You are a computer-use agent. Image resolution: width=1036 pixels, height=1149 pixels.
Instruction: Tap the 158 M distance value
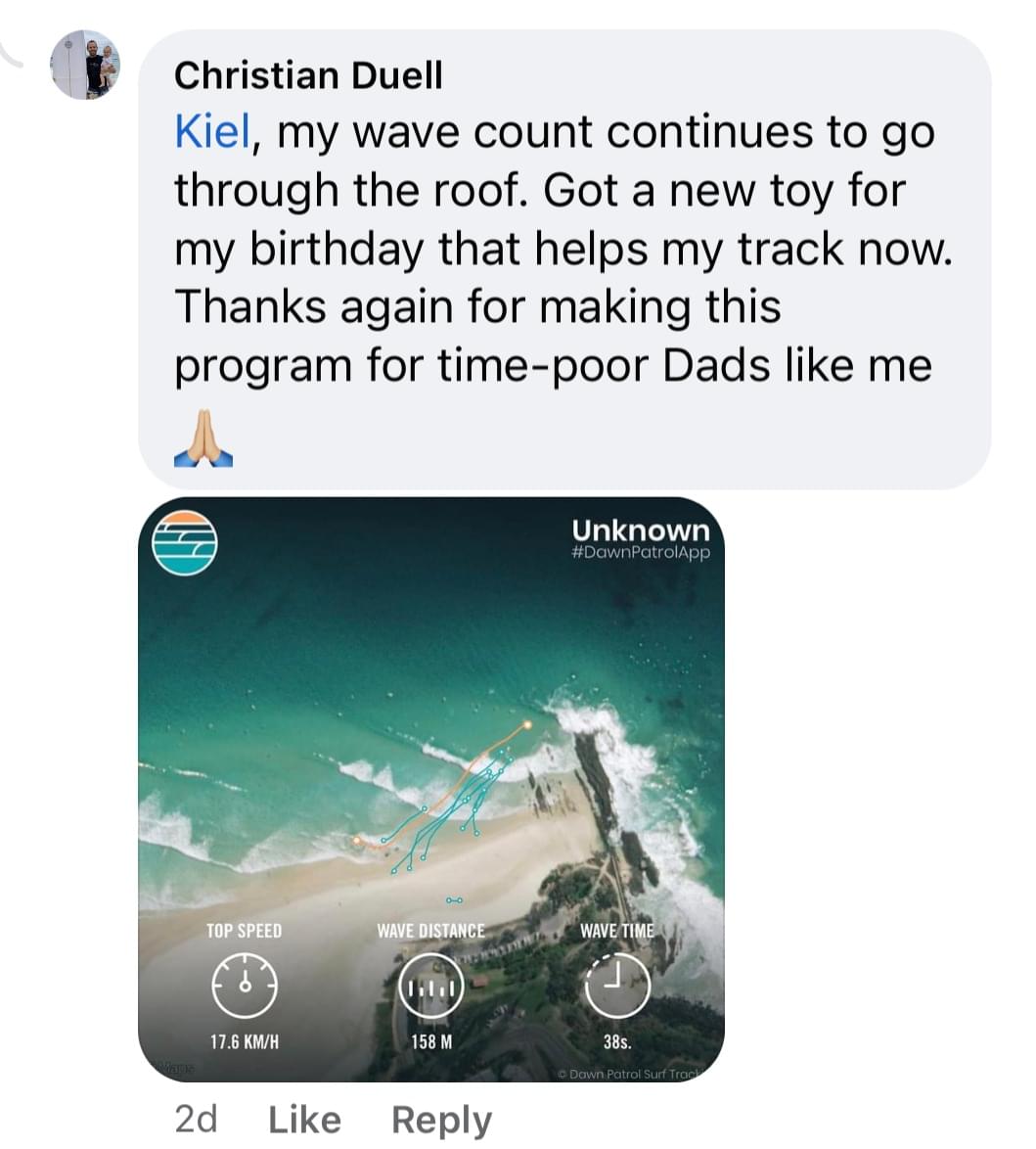coord(431,1041)
